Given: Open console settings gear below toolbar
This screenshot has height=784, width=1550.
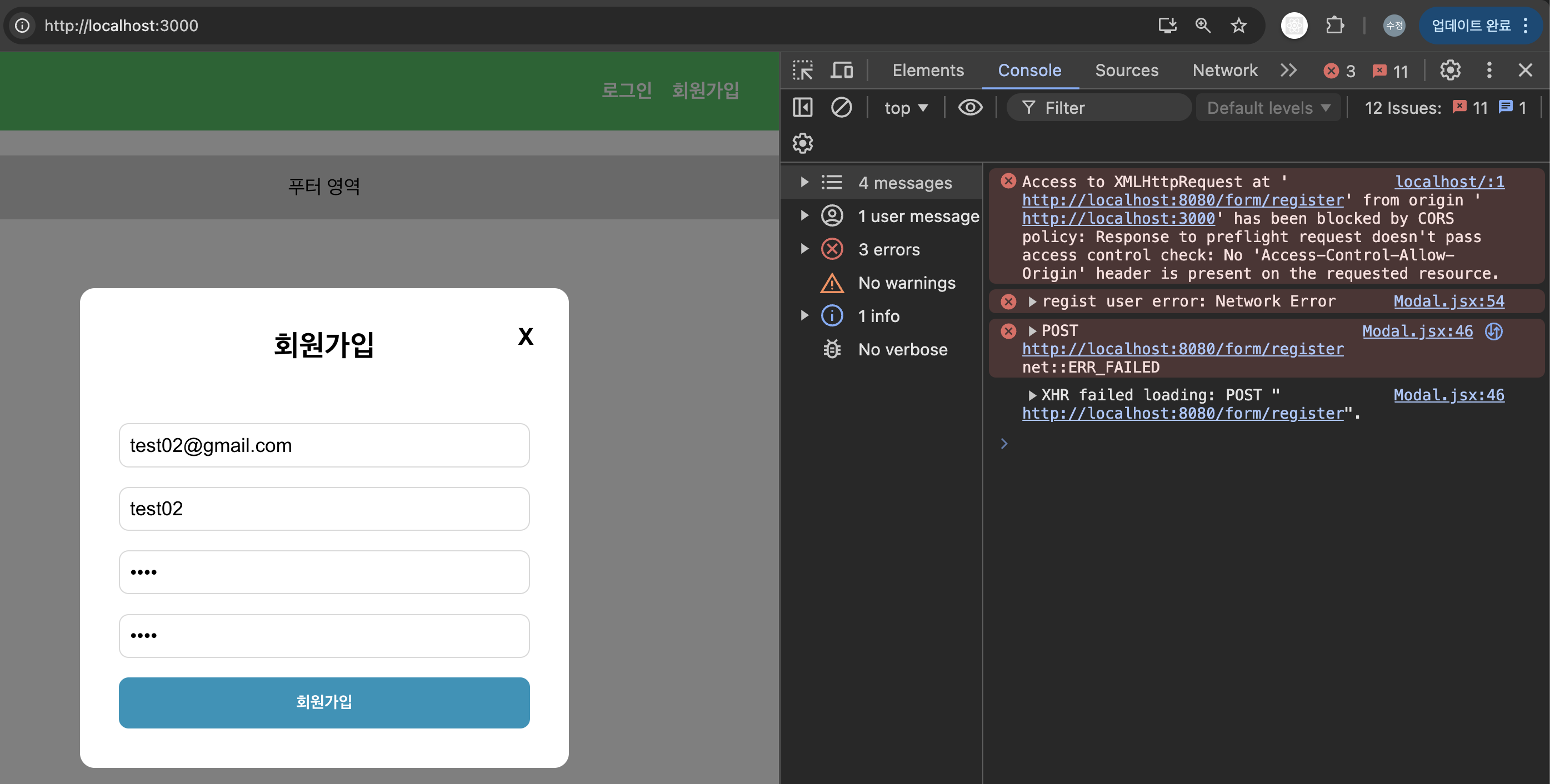Looking at the screenshot, I should (x=802, y=143).
